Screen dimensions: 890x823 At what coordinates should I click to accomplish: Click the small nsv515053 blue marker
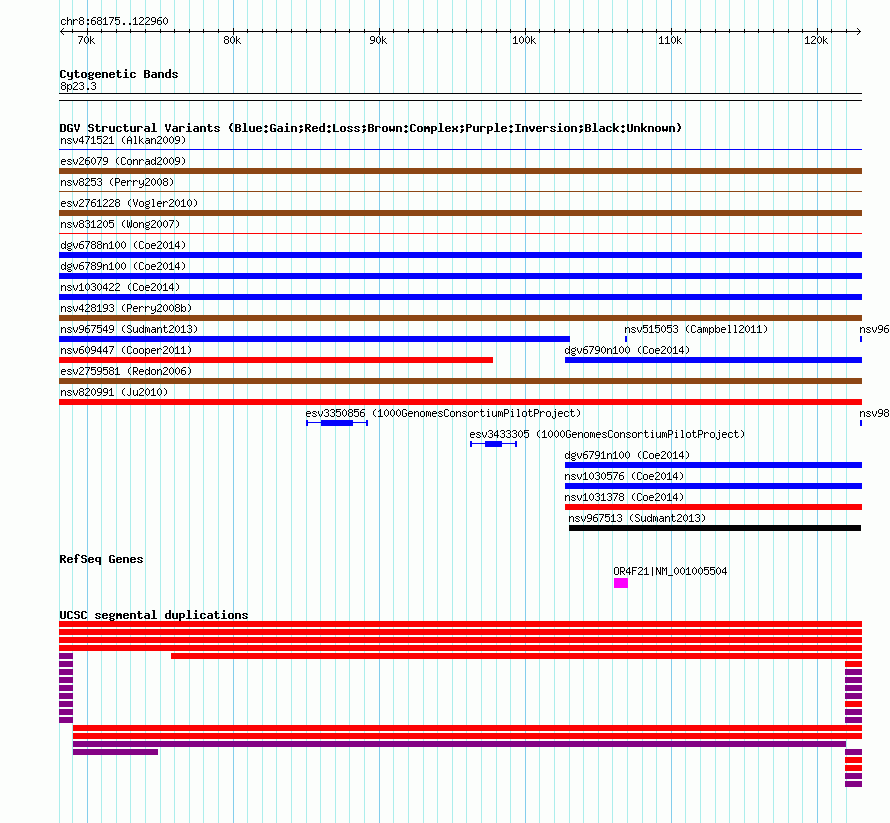click(x=626, y=339)
